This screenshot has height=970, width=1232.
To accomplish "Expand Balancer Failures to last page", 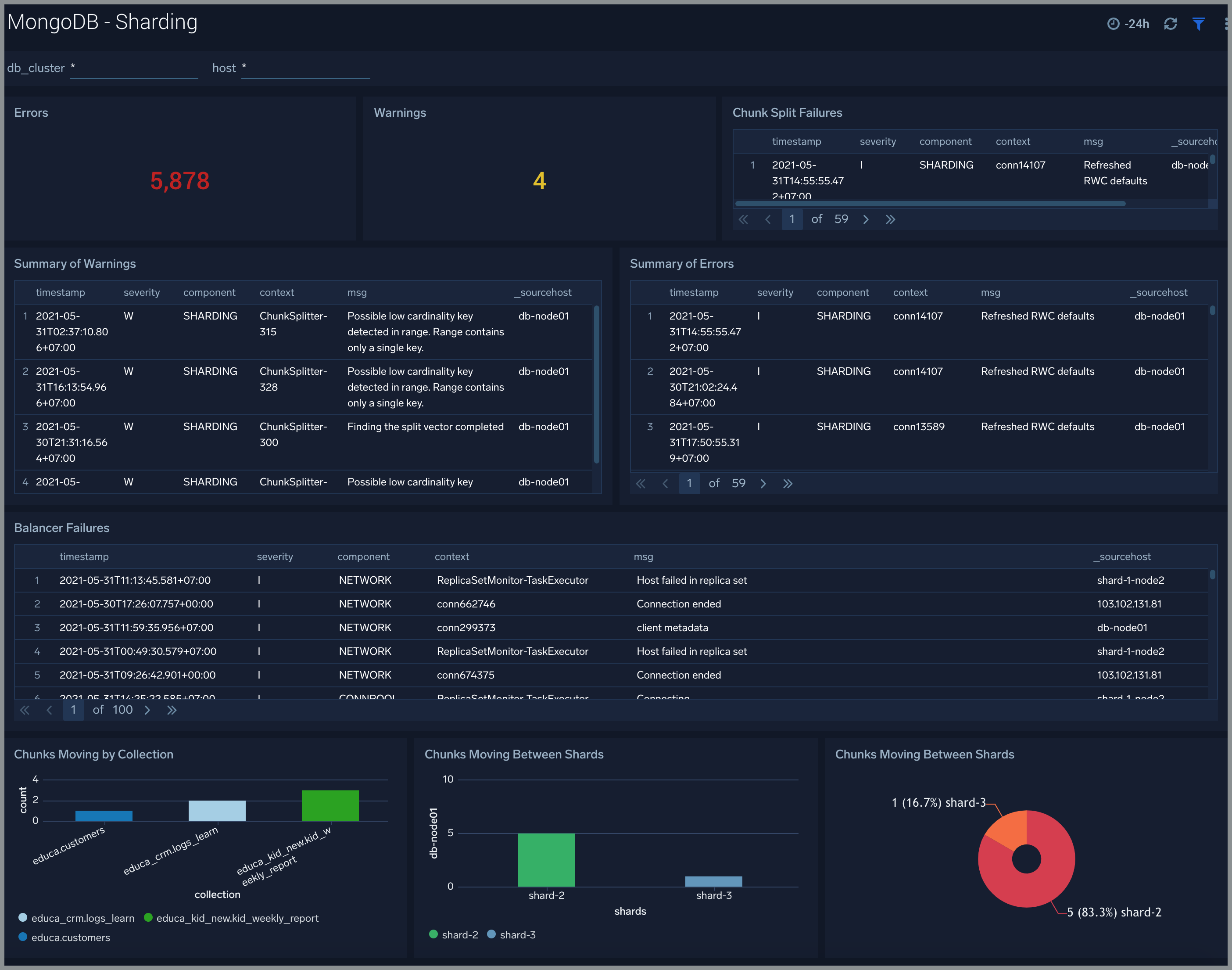I will pyautogui.click(x=172, y=711).
